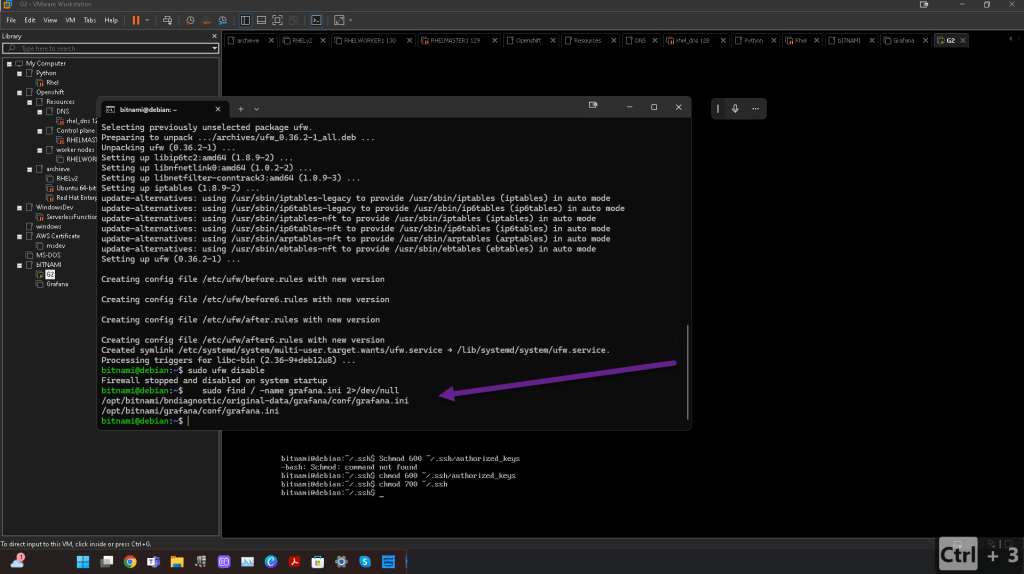Image resolution: width=1024 pixels, height=574 pixels.
Task: Take a snapshot of this VM
Action: tap(190, 20)
